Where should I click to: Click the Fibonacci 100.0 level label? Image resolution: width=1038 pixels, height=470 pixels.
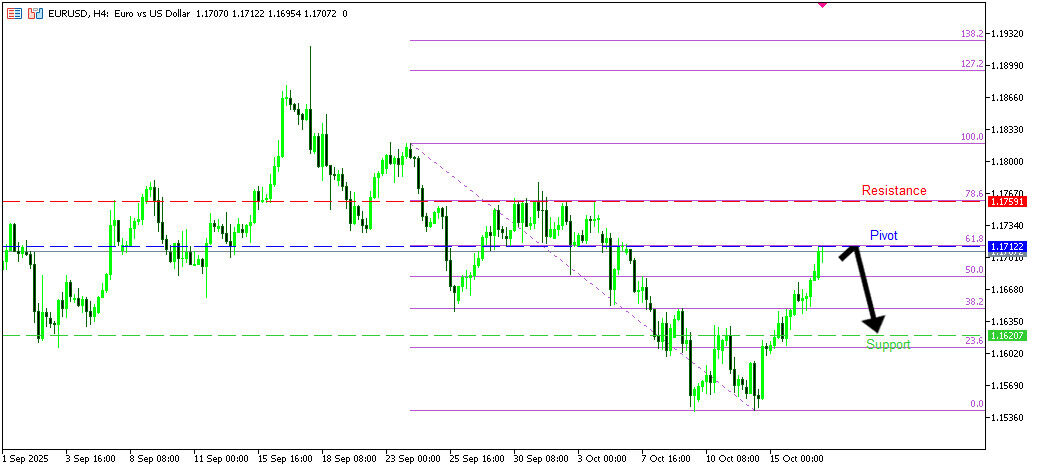(x=972, y=136)
